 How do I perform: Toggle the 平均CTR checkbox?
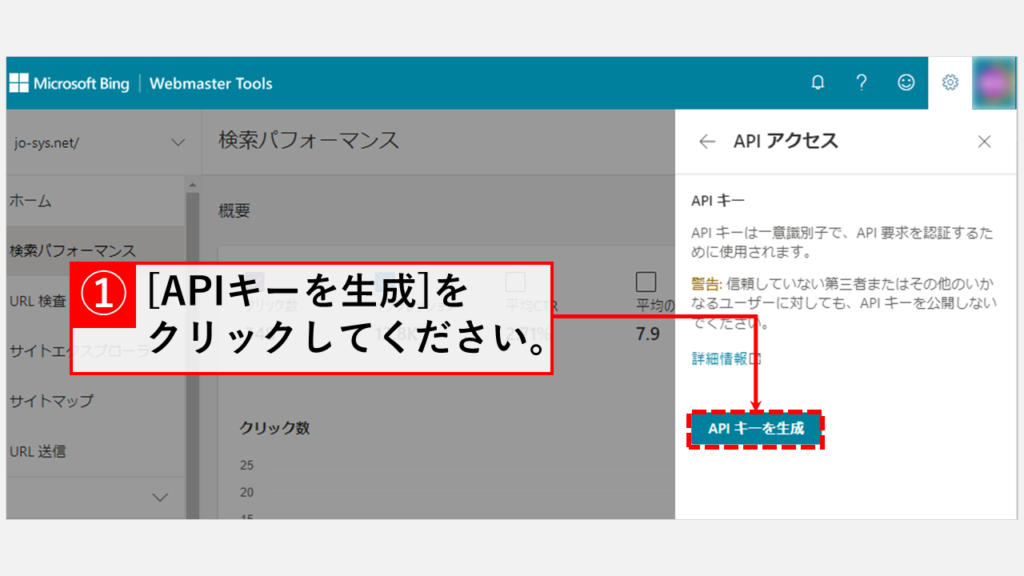515,281
